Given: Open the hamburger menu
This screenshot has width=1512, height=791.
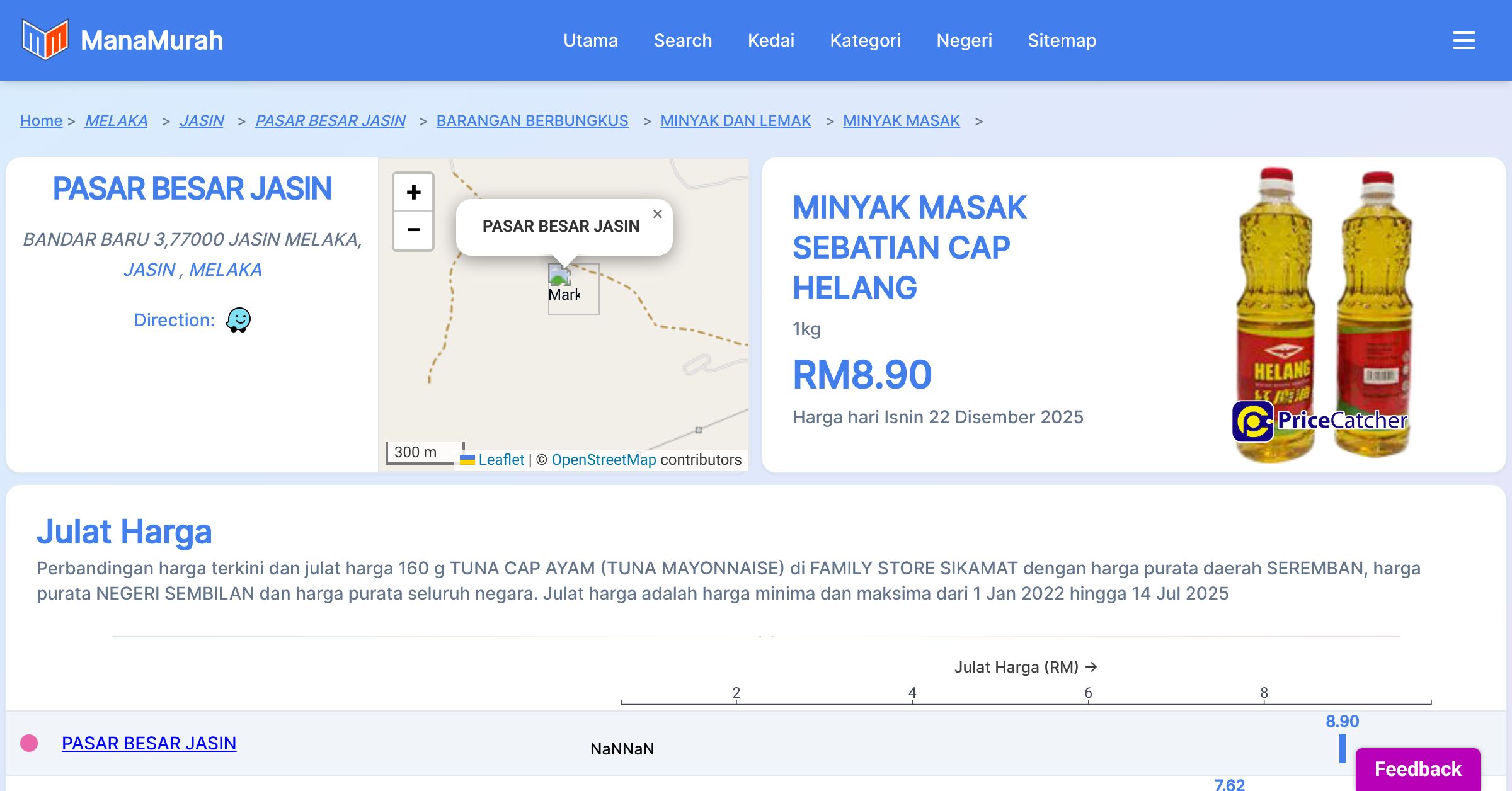Looking at the screenshot, I should coord(1463,40).
